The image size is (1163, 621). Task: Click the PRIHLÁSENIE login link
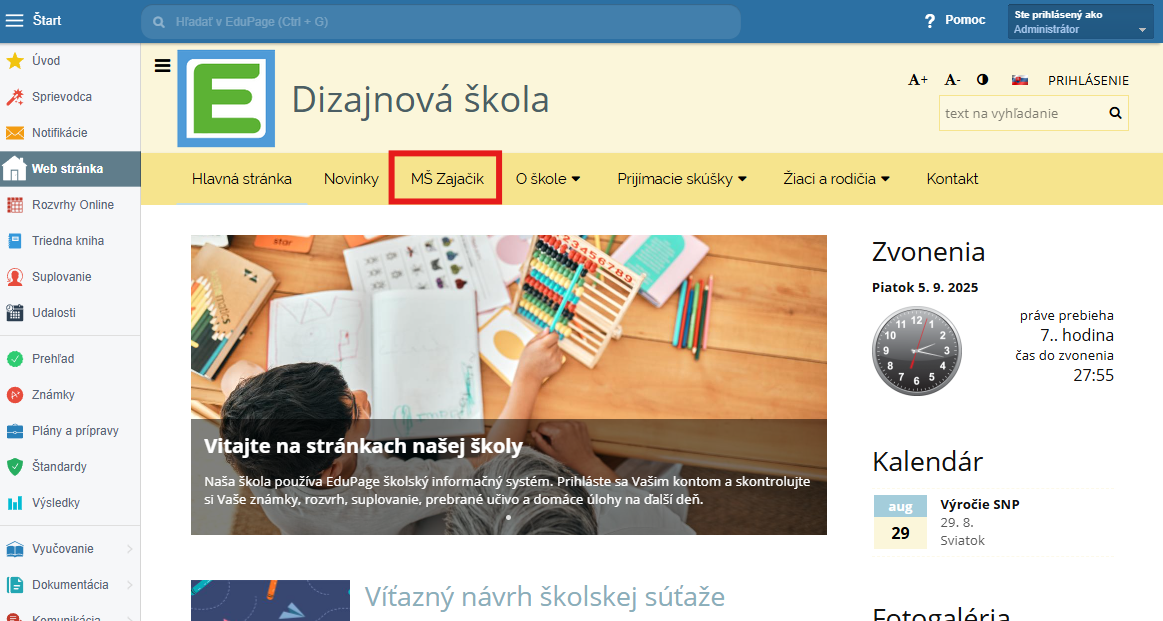point(1088,80)
